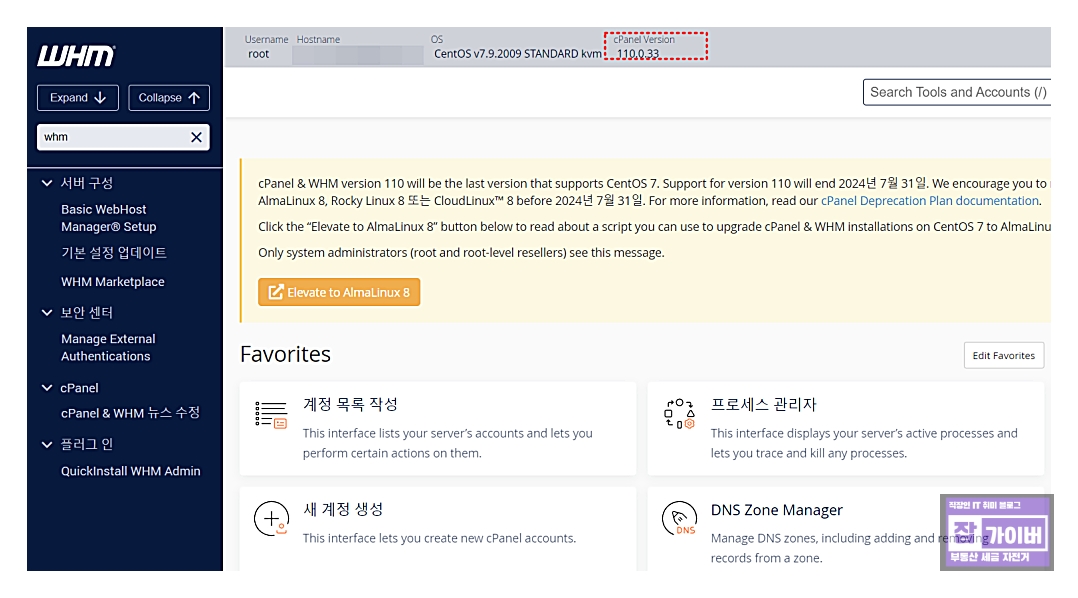Collapse the 플러그 인 section
Viewport: 1078px width, 598px height.
tap(47, 445)
